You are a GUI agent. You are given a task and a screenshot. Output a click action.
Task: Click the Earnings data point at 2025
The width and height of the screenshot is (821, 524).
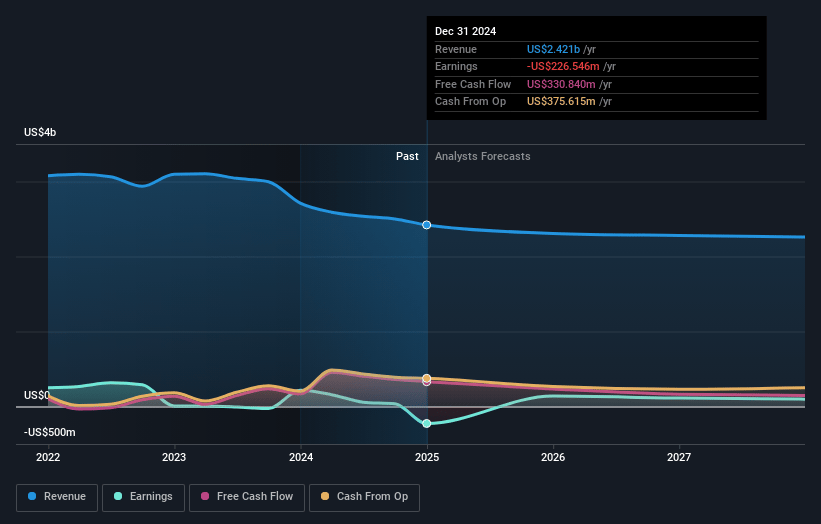427,423
